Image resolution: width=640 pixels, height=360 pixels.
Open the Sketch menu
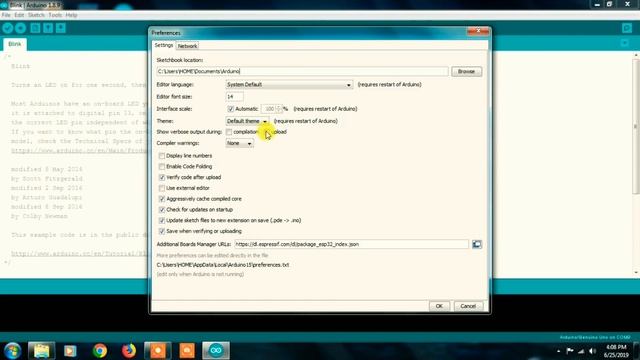[36, 15]
